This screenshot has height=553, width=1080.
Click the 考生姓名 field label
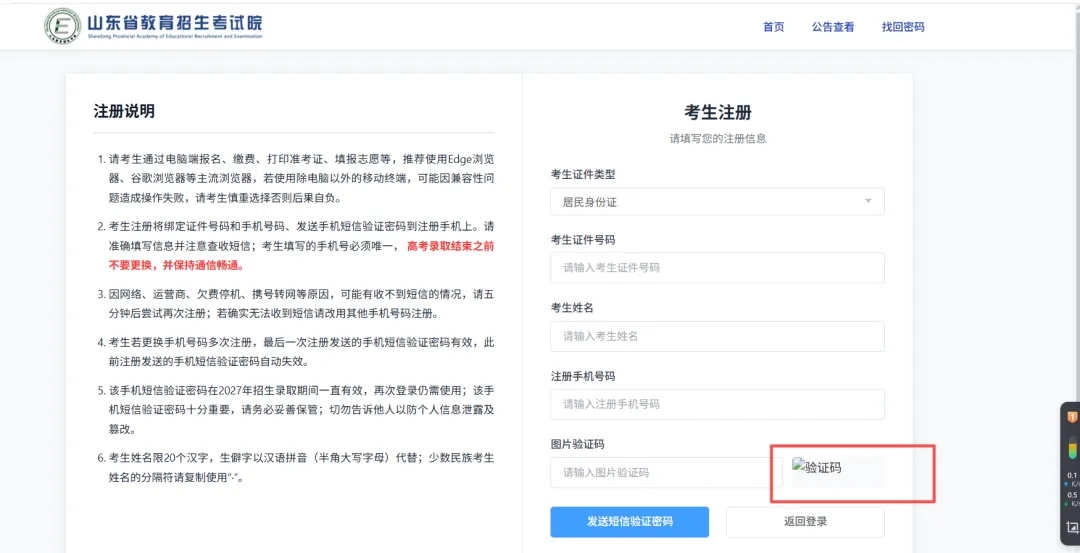[x=572, y=308]
